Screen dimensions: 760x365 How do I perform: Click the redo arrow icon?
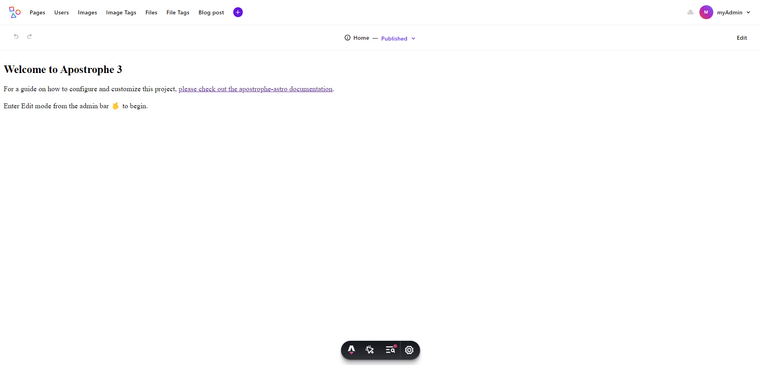click(29, 36)
